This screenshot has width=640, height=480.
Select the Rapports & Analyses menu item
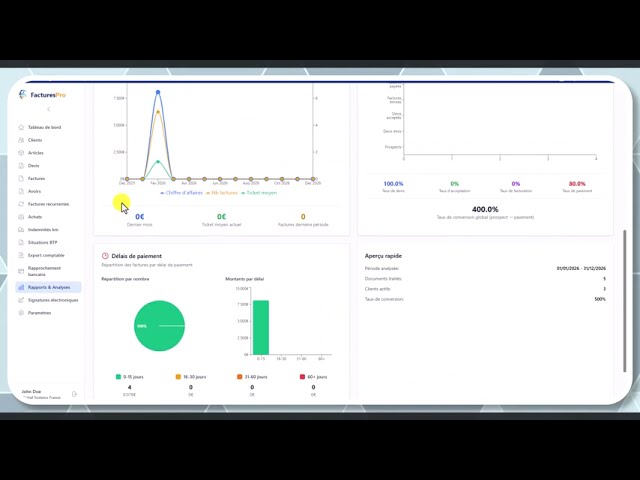pyautogui.click(x=48, y=287)
